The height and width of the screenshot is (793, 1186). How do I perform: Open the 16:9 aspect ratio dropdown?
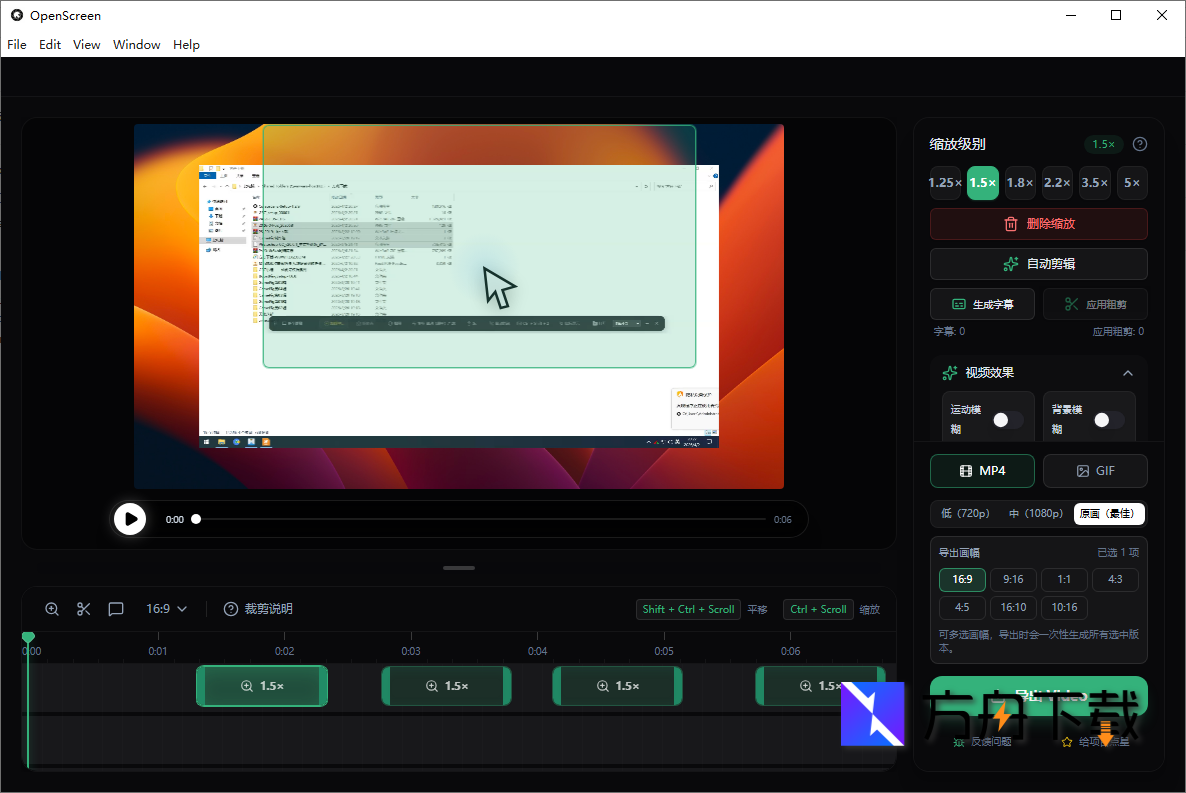click(167, 609)
